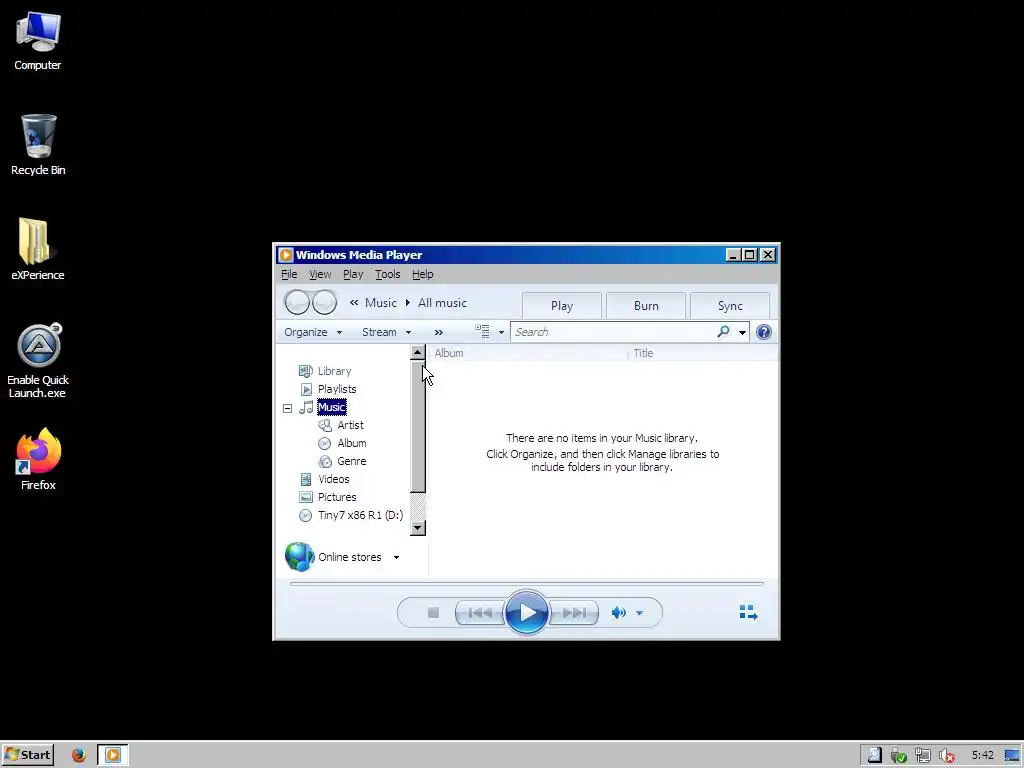Screen dimensions: 1024x768
Task: Click muted volume tray icon
Action: (x=946, y=756)
